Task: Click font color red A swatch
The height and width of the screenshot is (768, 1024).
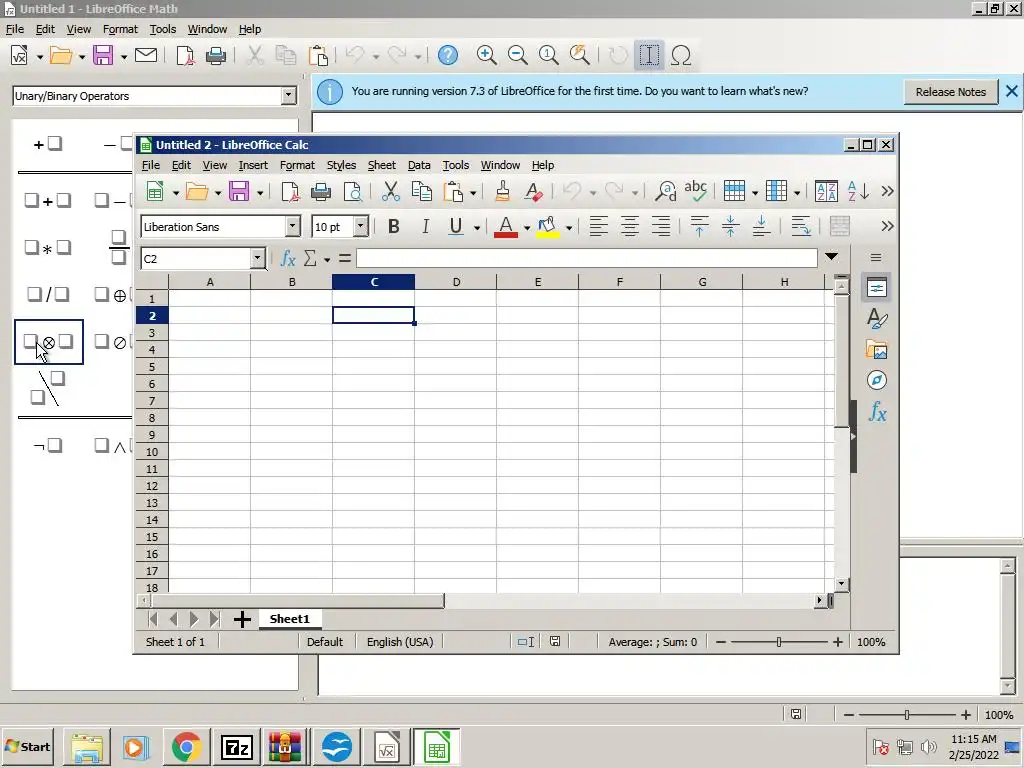Action: 505,227
